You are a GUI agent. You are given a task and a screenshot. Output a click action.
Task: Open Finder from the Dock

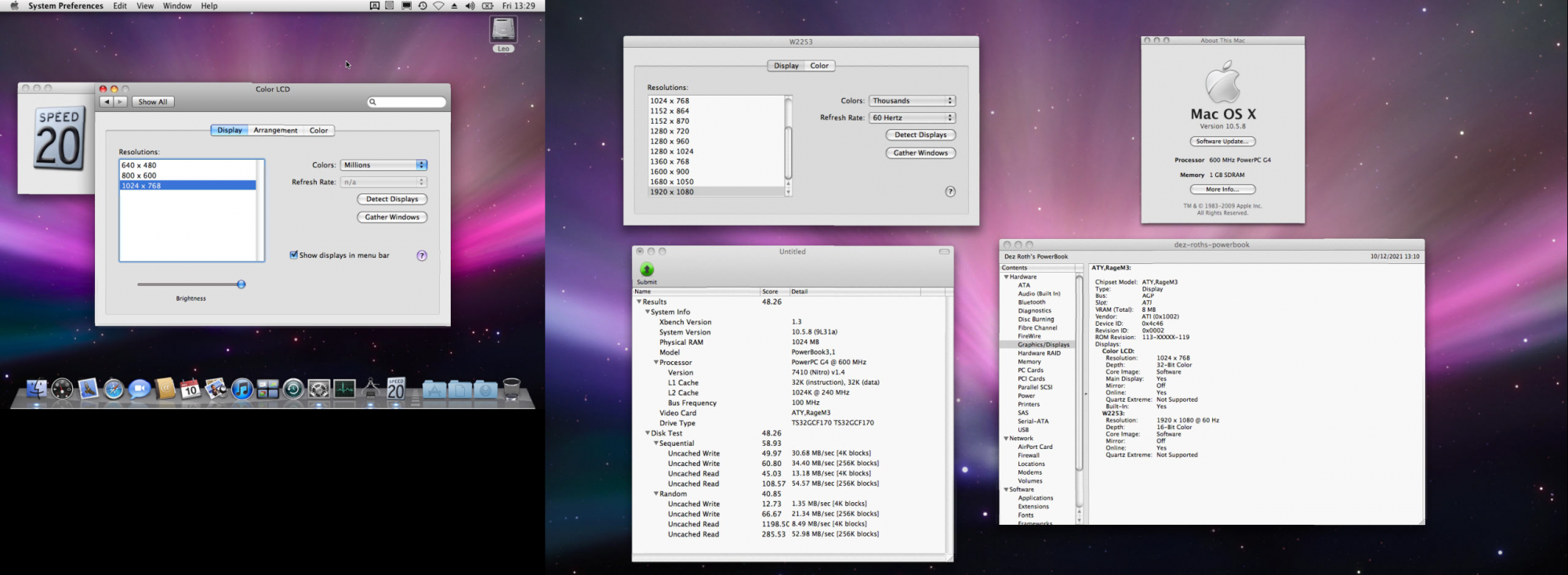[37, 389]
